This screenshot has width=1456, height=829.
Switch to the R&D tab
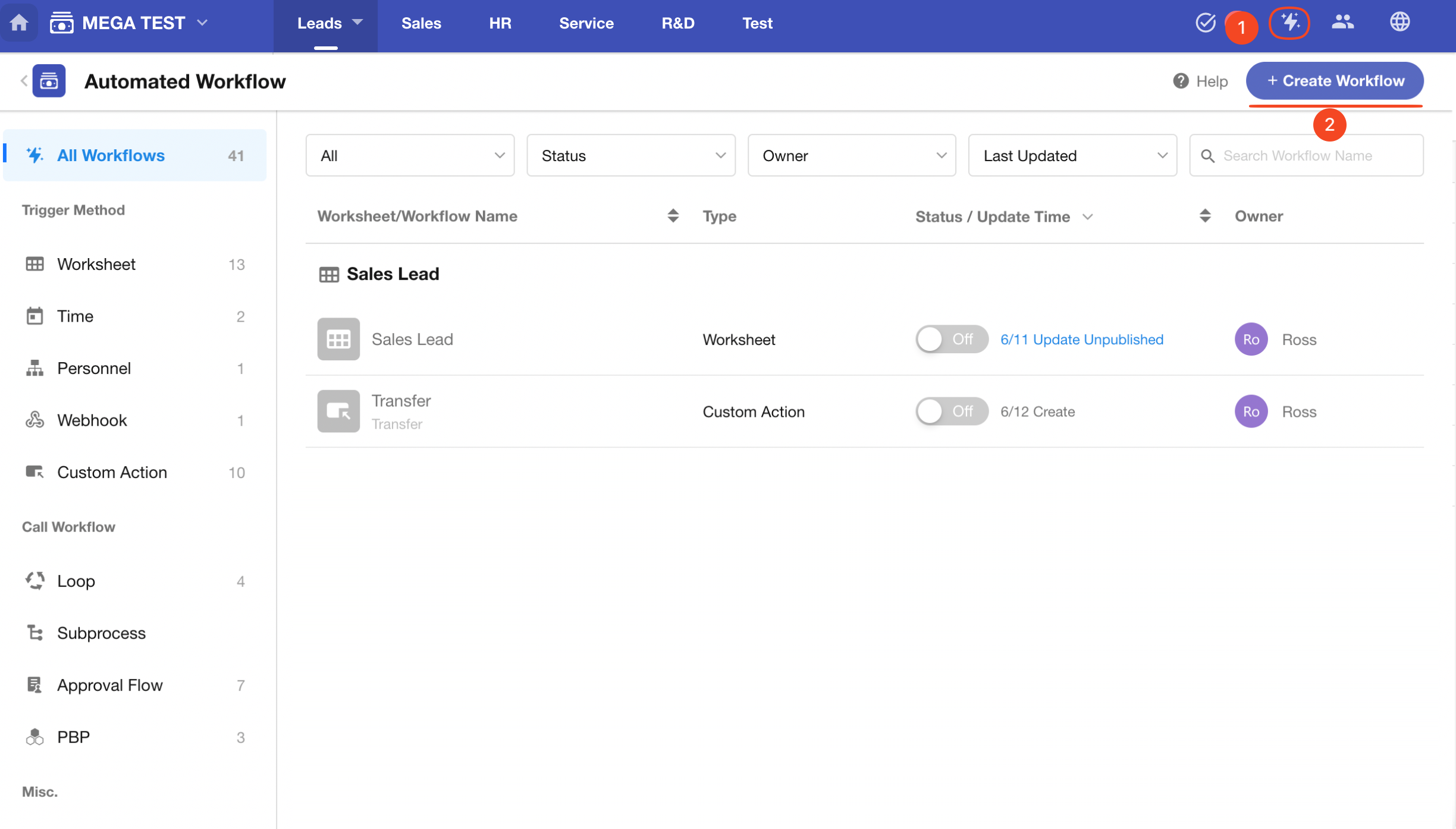[x=677, y=23]
